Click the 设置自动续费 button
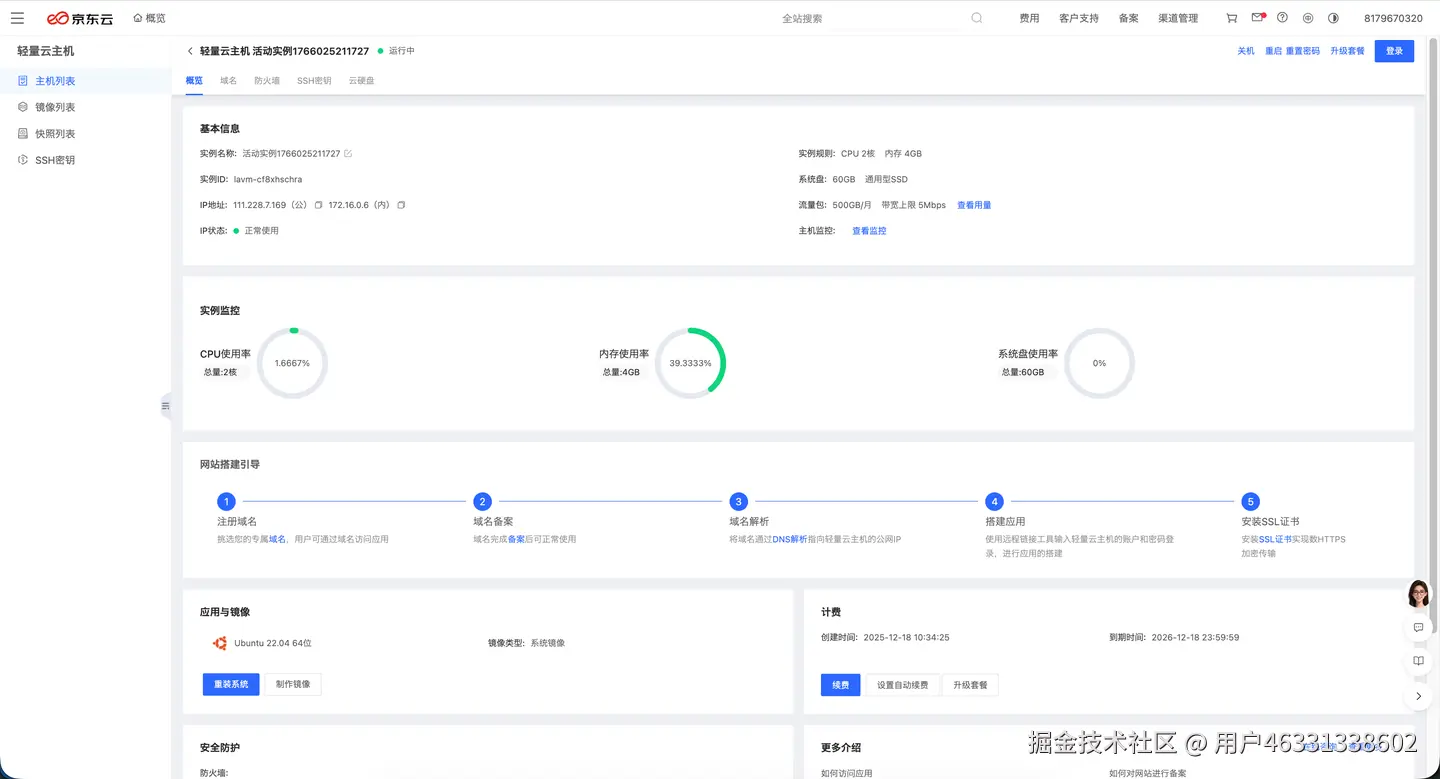 coord(902,686)
